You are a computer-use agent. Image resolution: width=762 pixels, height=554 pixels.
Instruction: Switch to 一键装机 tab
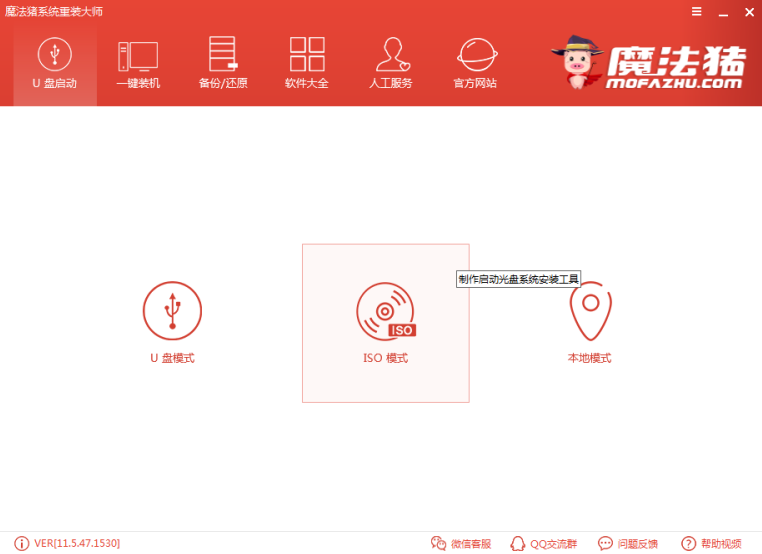[x=139, y=64]
